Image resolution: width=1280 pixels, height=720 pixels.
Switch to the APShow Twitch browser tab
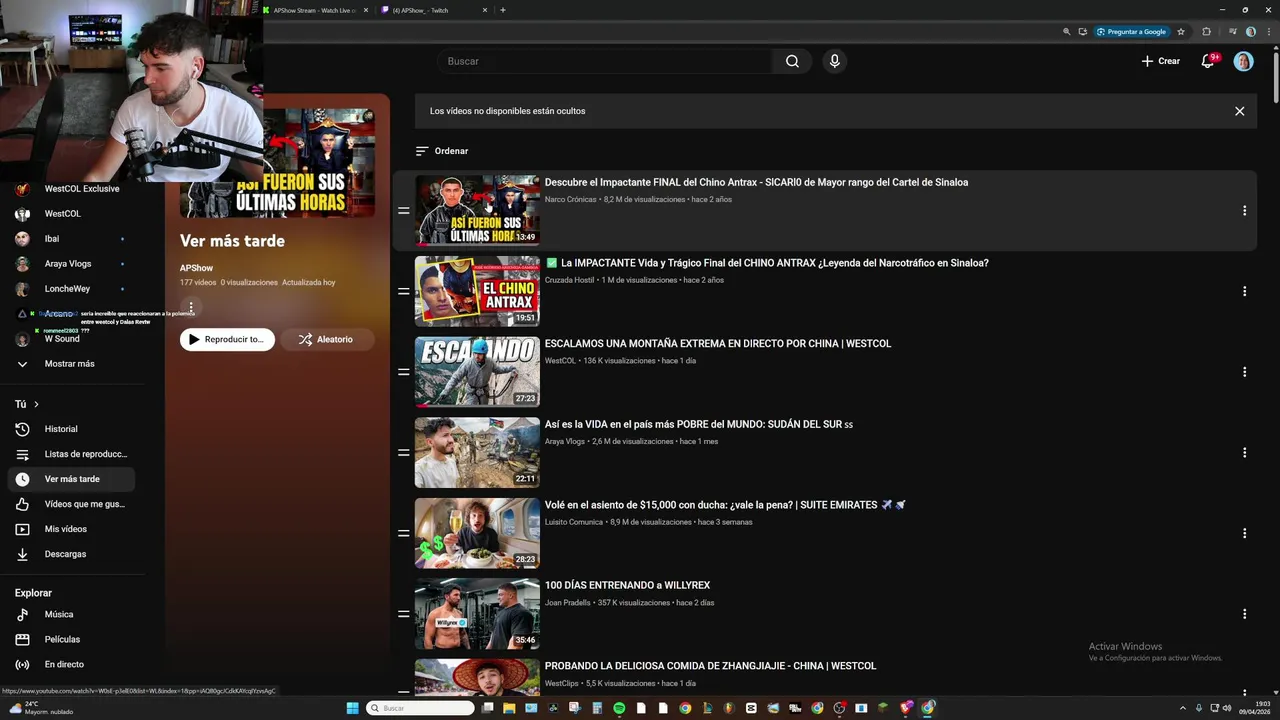pyautogui.click(x=433, y=10)
